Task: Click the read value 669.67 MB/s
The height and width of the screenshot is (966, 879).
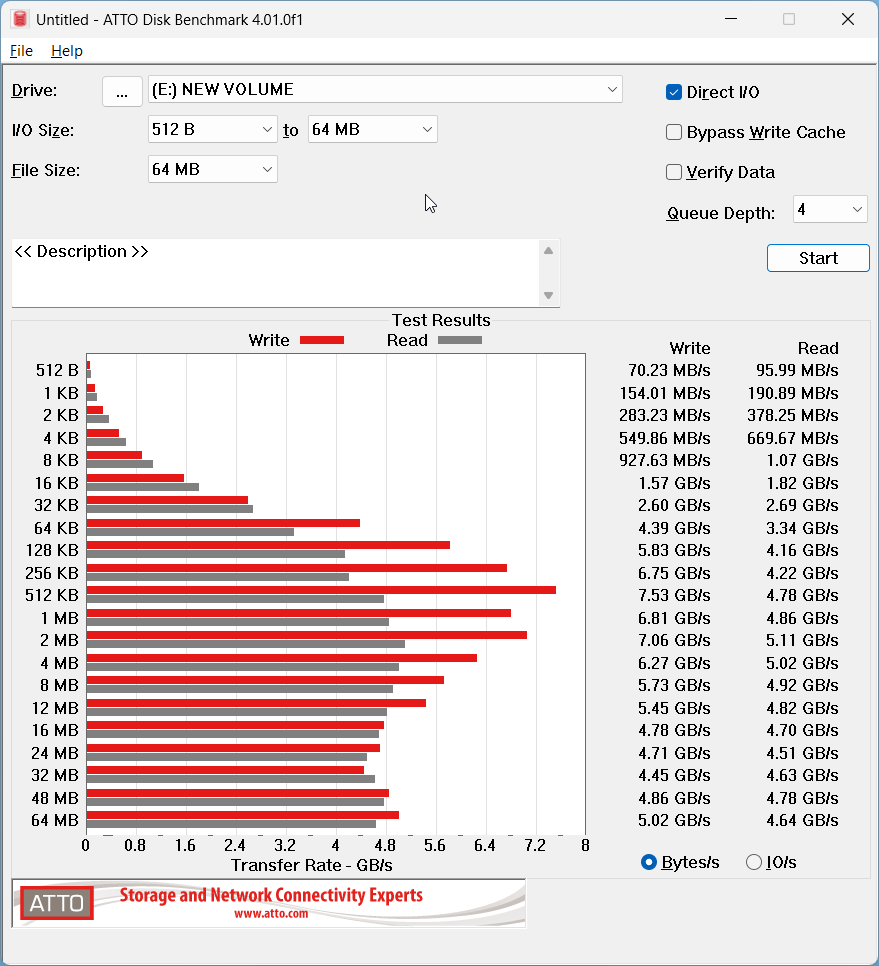Action: (x=793, y=438)
